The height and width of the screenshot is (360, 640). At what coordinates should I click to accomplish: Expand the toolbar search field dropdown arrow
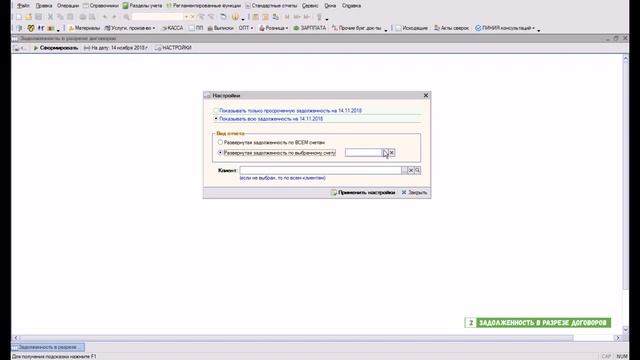(x=186, y=17)
